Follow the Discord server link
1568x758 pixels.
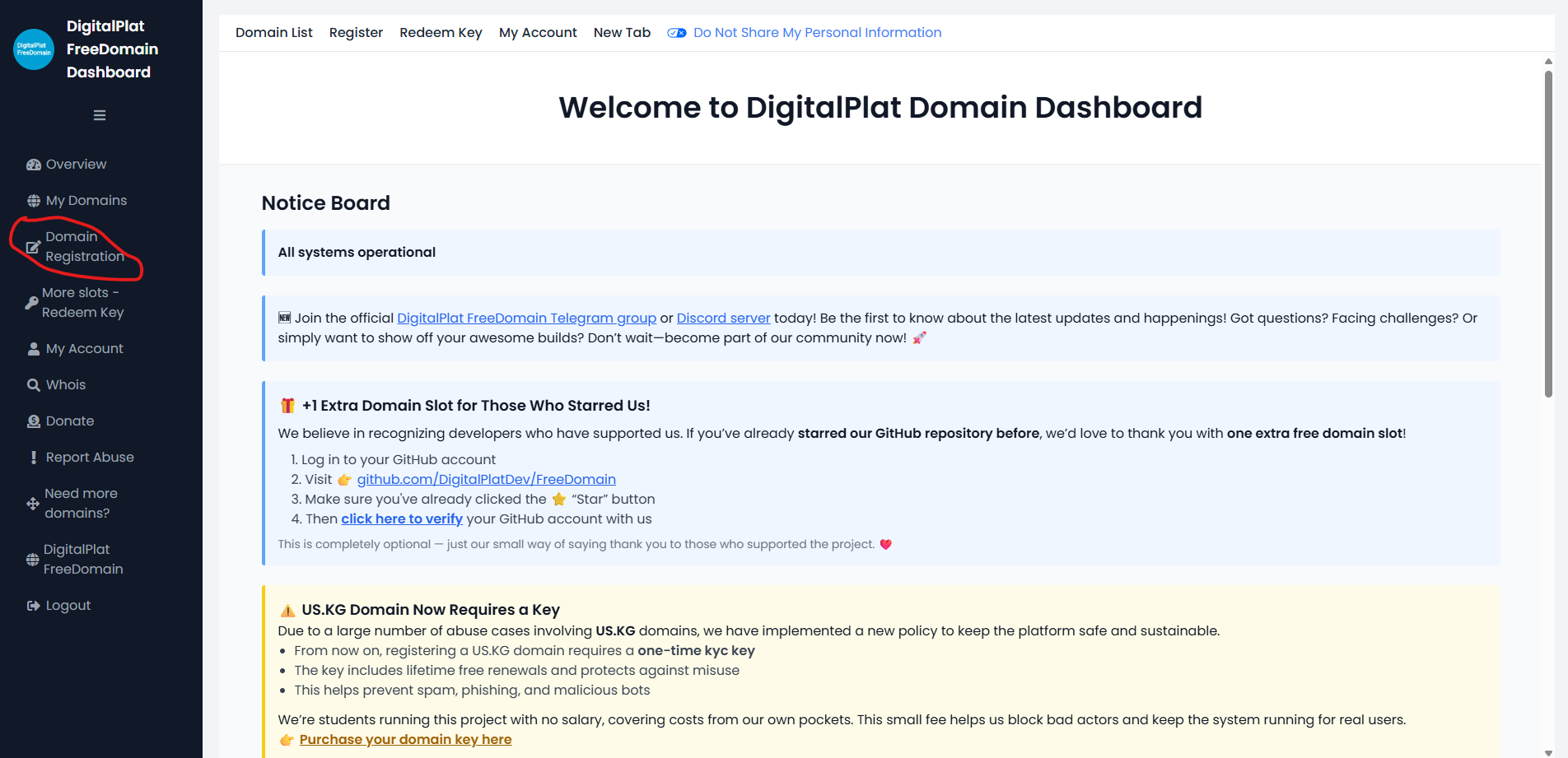[x=723, y=319]
